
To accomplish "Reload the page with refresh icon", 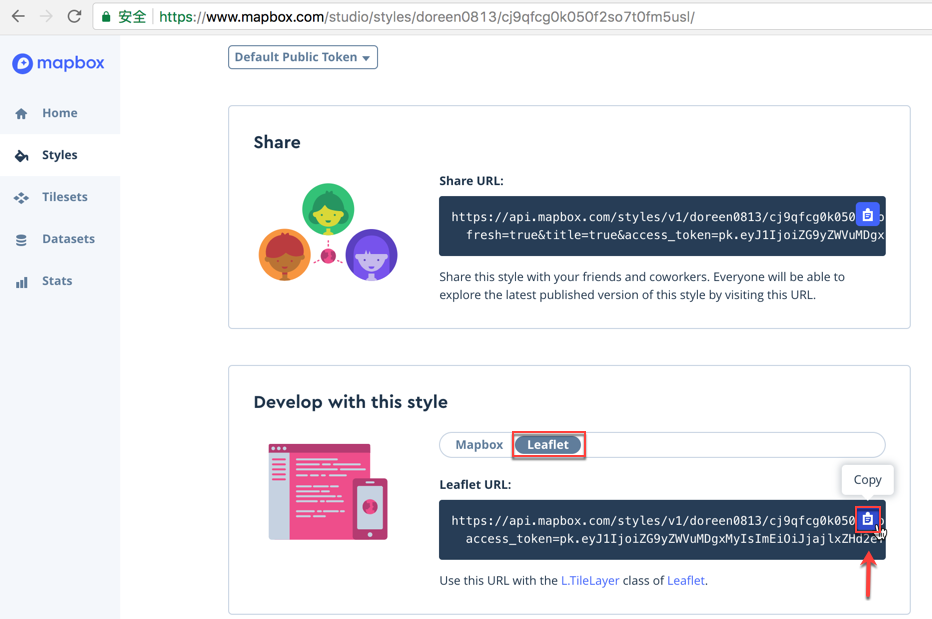I will coord(74,16).
